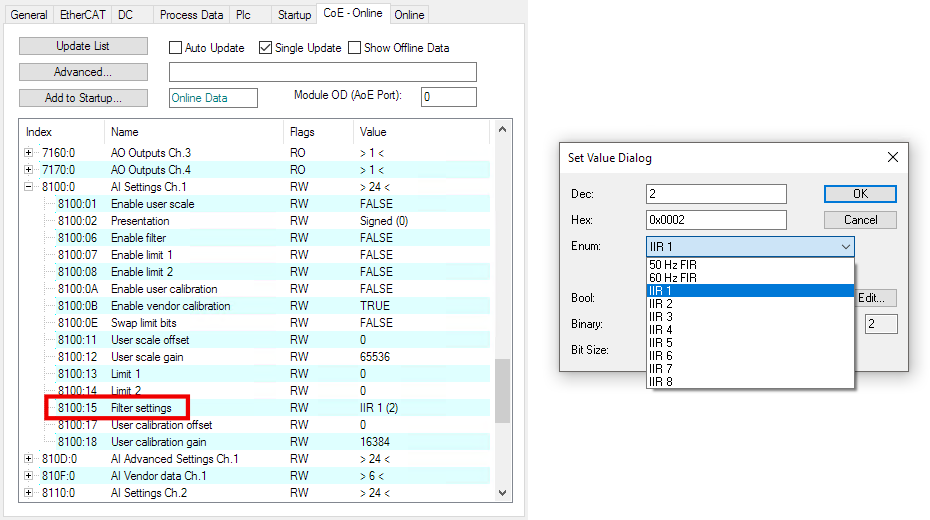This screenshot has width=930, height=520.
Task: Choose IIR 4 from Enum list
Action: click(750, 330)
